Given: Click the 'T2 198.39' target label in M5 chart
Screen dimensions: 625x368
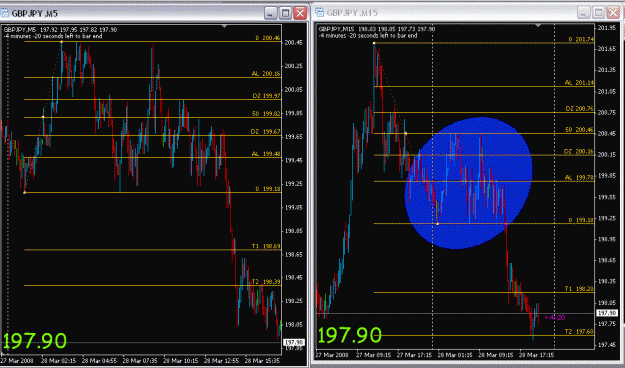Looking at the screenshot, I should tap(266, 282).
